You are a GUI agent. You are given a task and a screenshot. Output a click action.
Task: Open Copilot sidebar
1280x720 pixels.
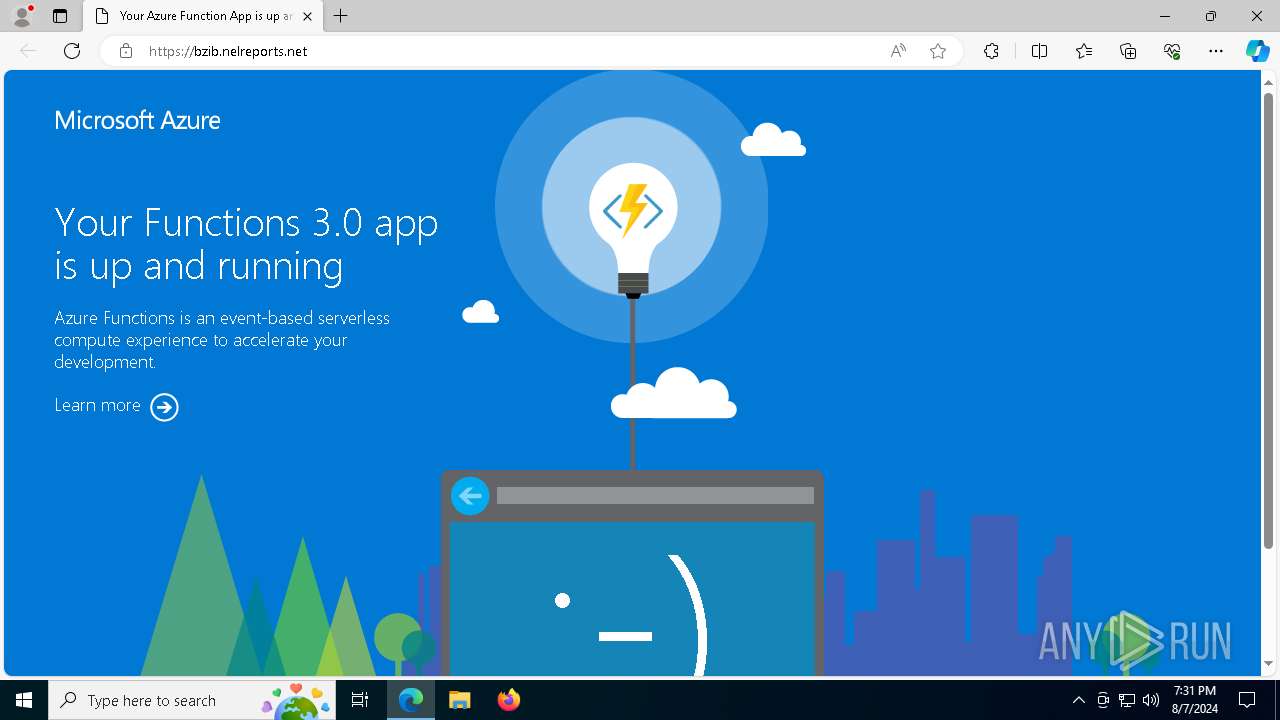(1257, 51)
